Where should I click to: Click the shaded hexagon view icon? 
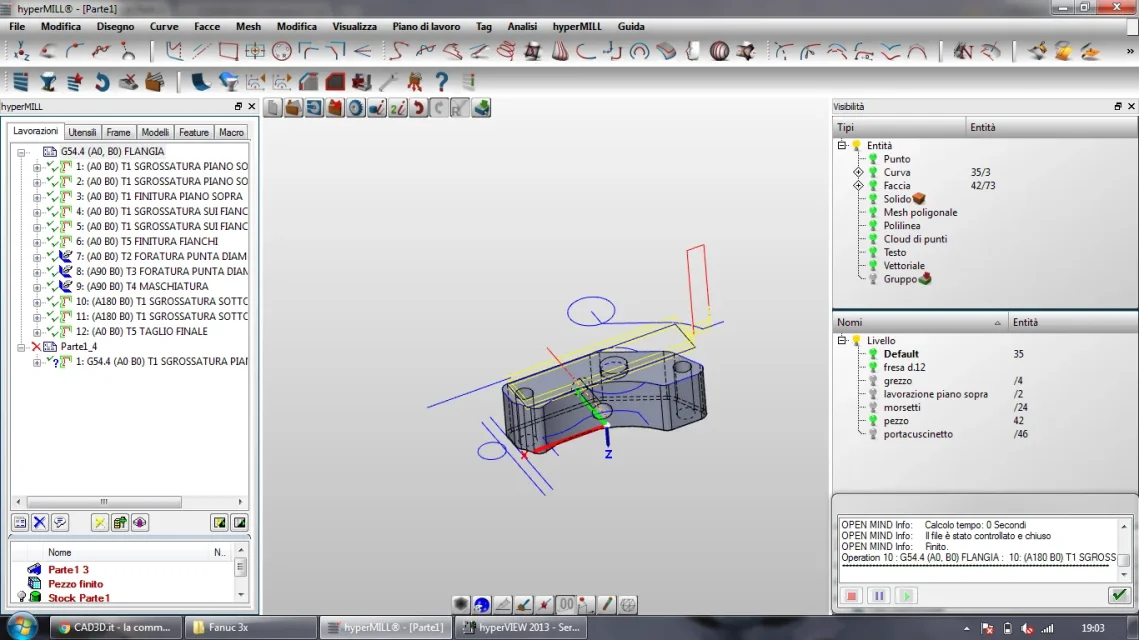pos(461,604)
